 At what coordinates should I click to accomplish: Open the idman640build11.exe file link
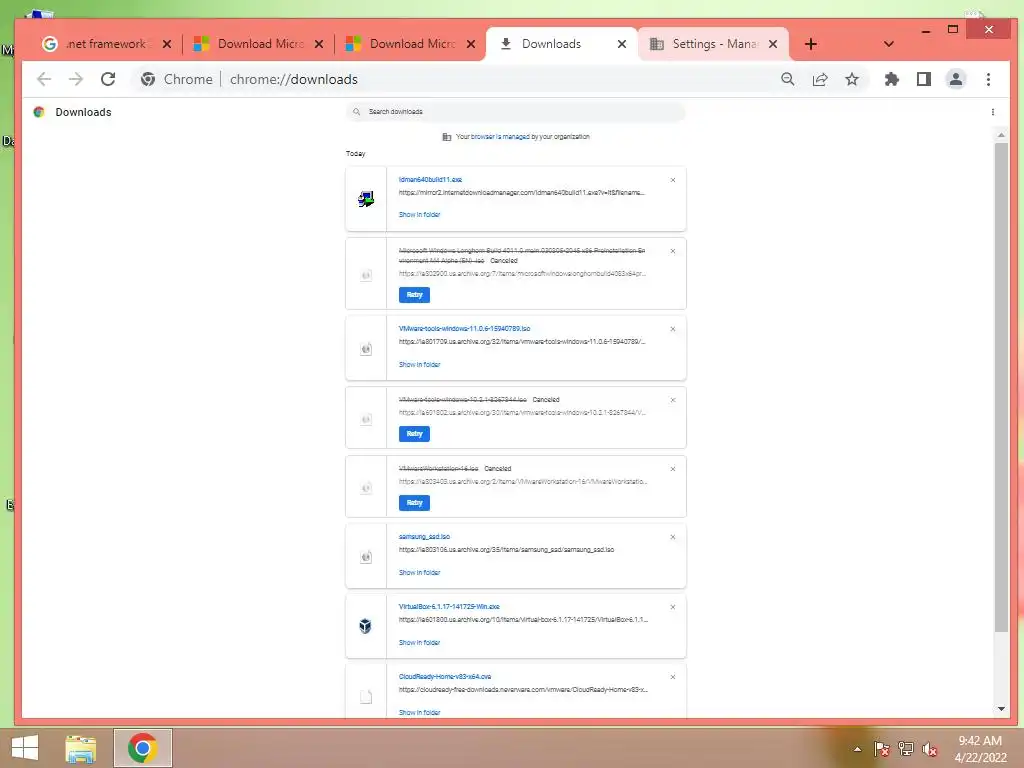point(430,179)
